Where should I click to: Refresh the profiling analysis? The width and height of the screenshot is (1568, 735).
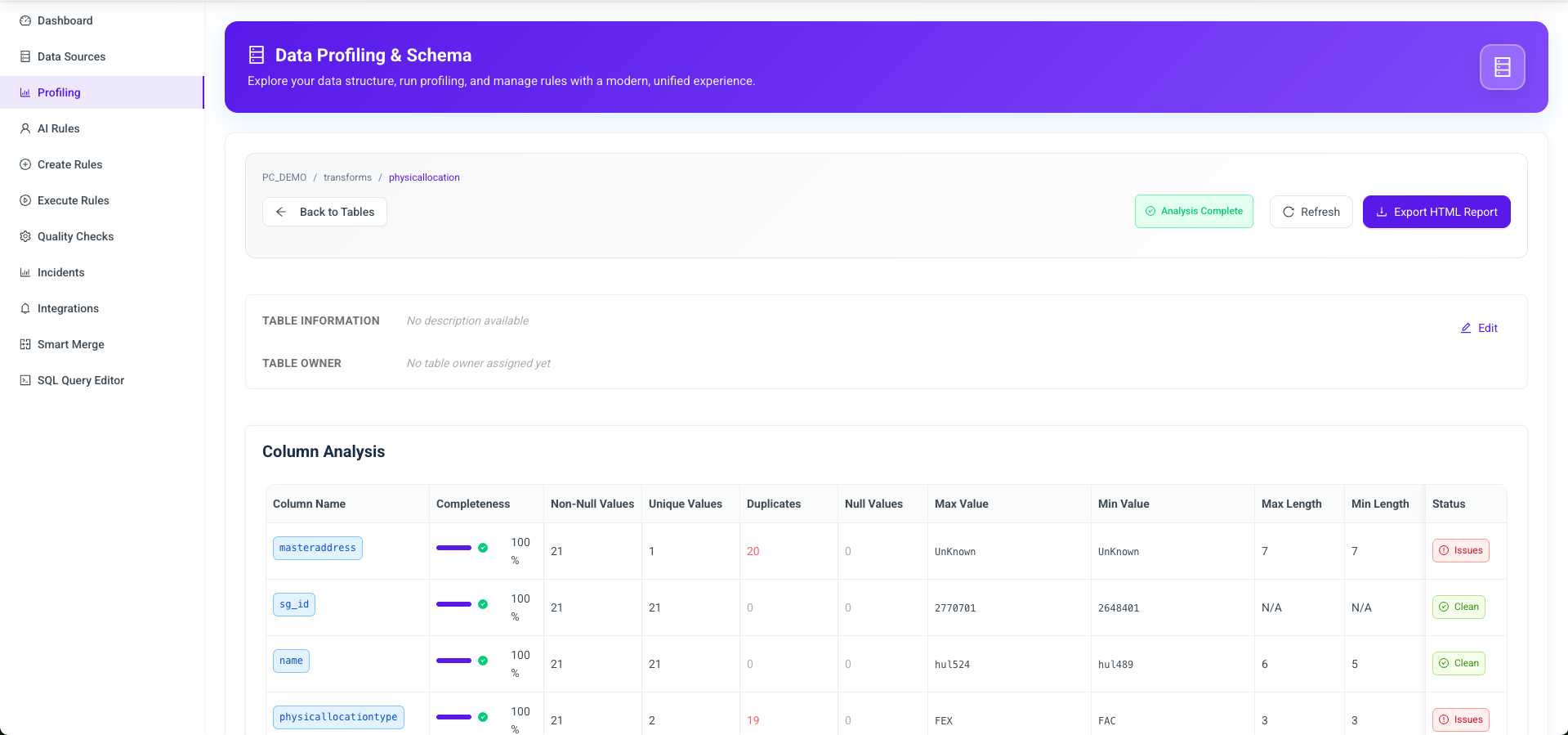1311,212
